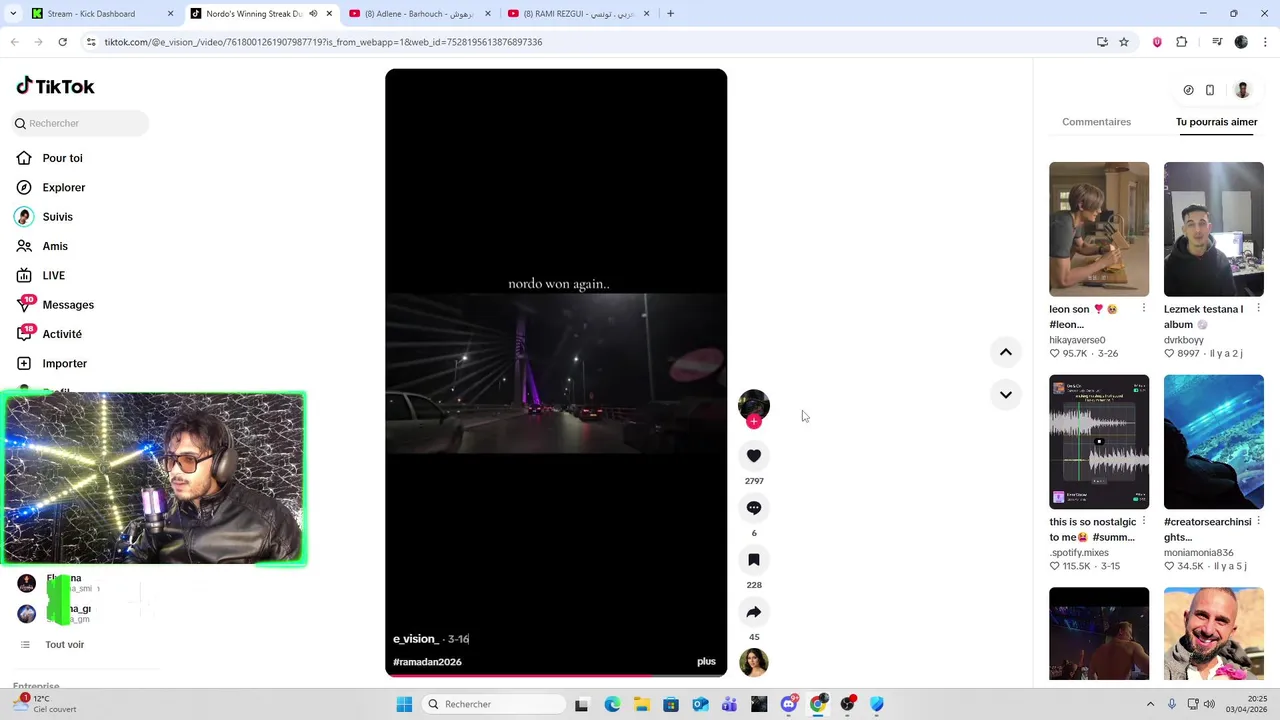Open Microsoft Edge from the taskbar
1280x720 pixels.
click(612, 704)
